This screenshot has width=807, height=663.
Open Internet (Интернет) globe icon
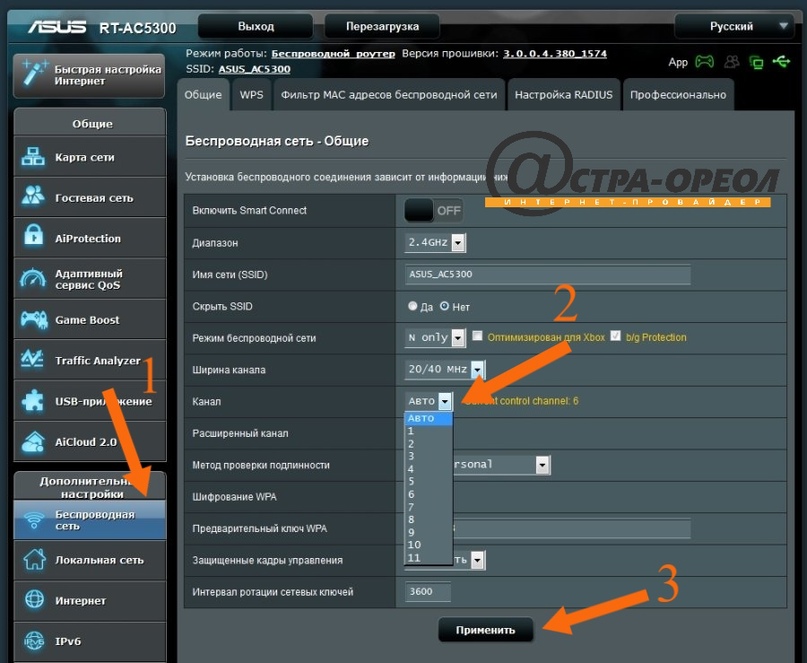[x=34, y=600]
